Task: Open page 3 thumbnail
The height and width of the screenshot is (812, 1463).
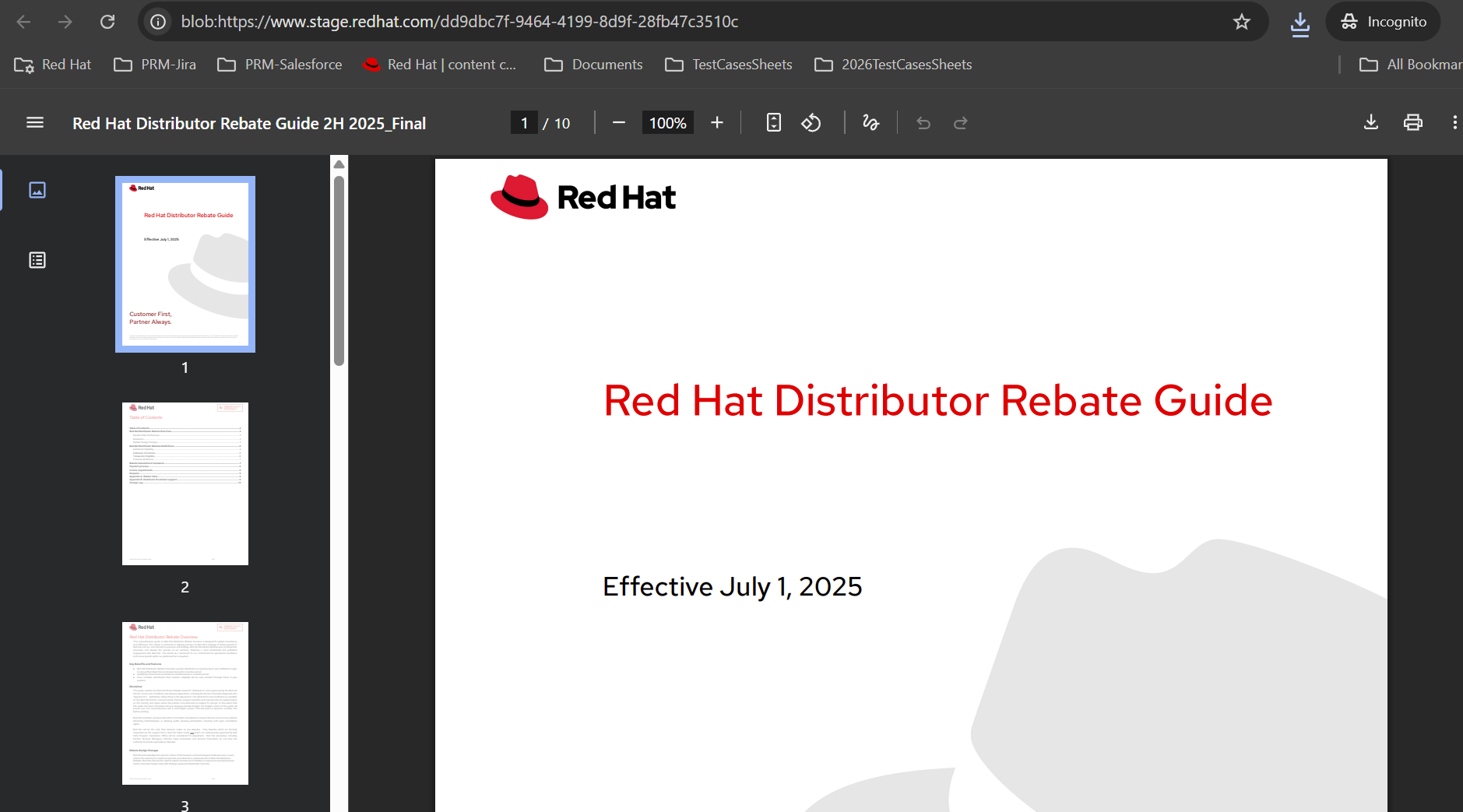Action: point(185,703)
